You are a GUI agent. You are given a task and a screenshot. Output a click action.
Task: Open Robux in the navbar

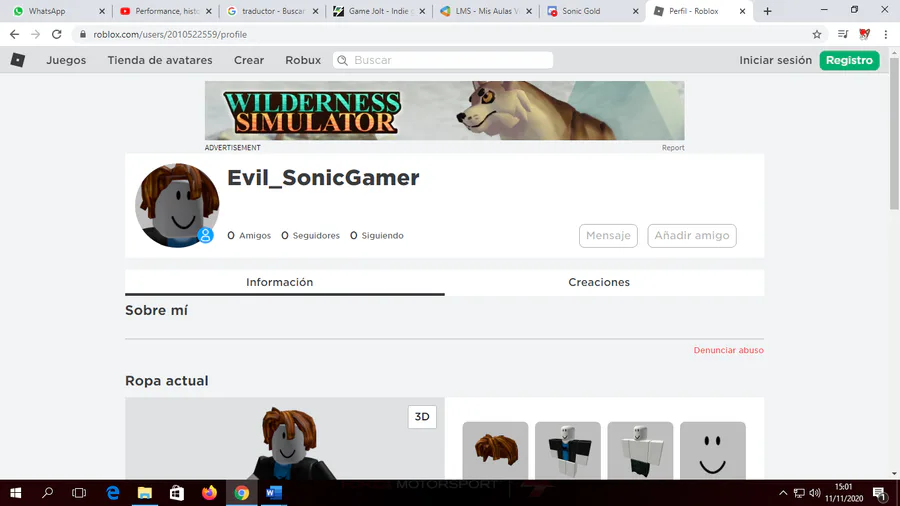click(x=303, y=60)
